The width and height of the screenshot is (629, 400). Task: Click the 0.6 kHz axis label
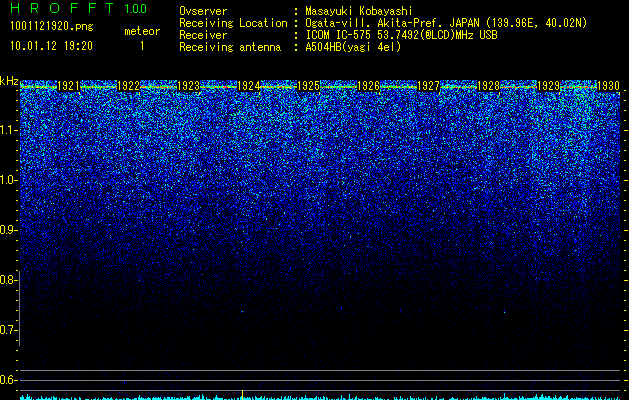click(8, 380)
